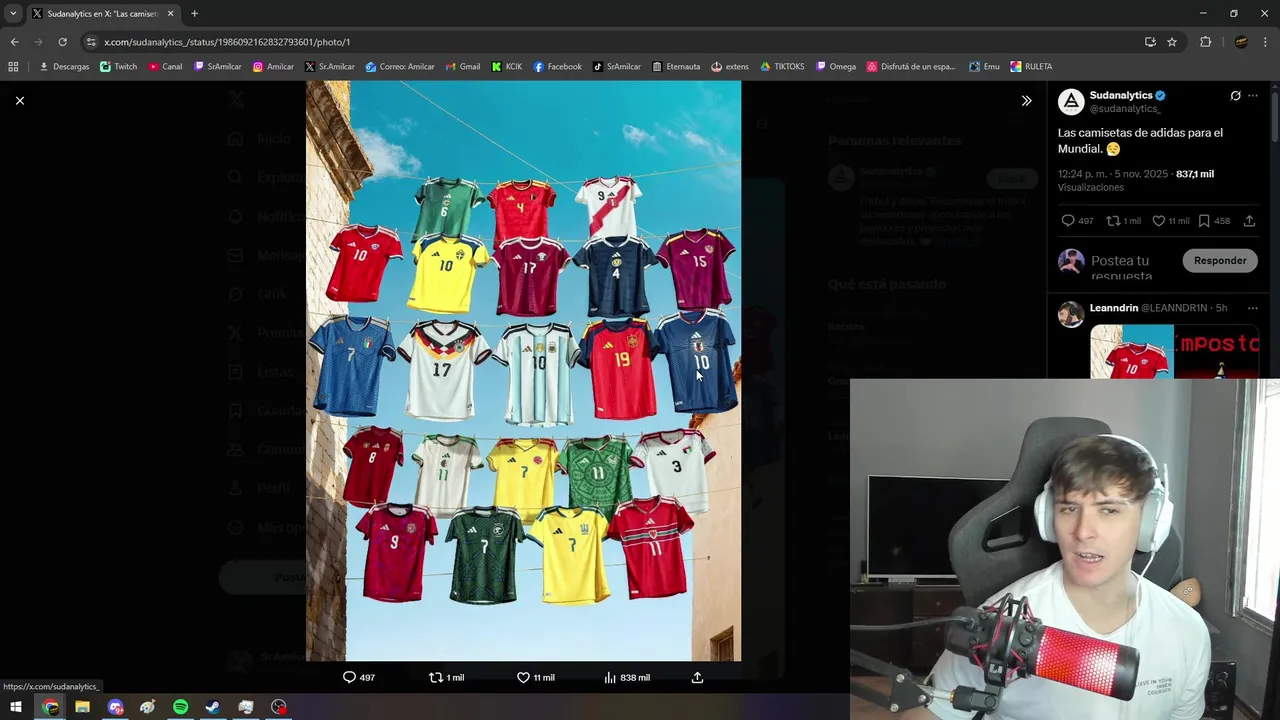Open the Twitch bookmark

pyautogui.click(x=119, y=67)
